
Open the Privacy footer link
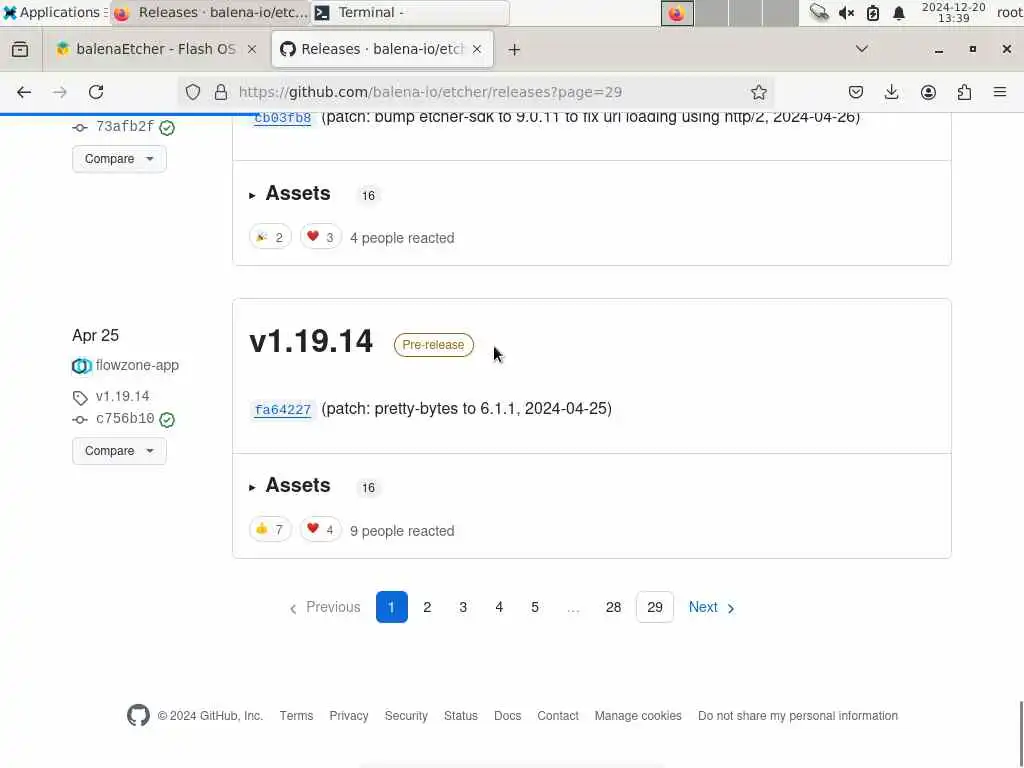[x=349, y=716]
